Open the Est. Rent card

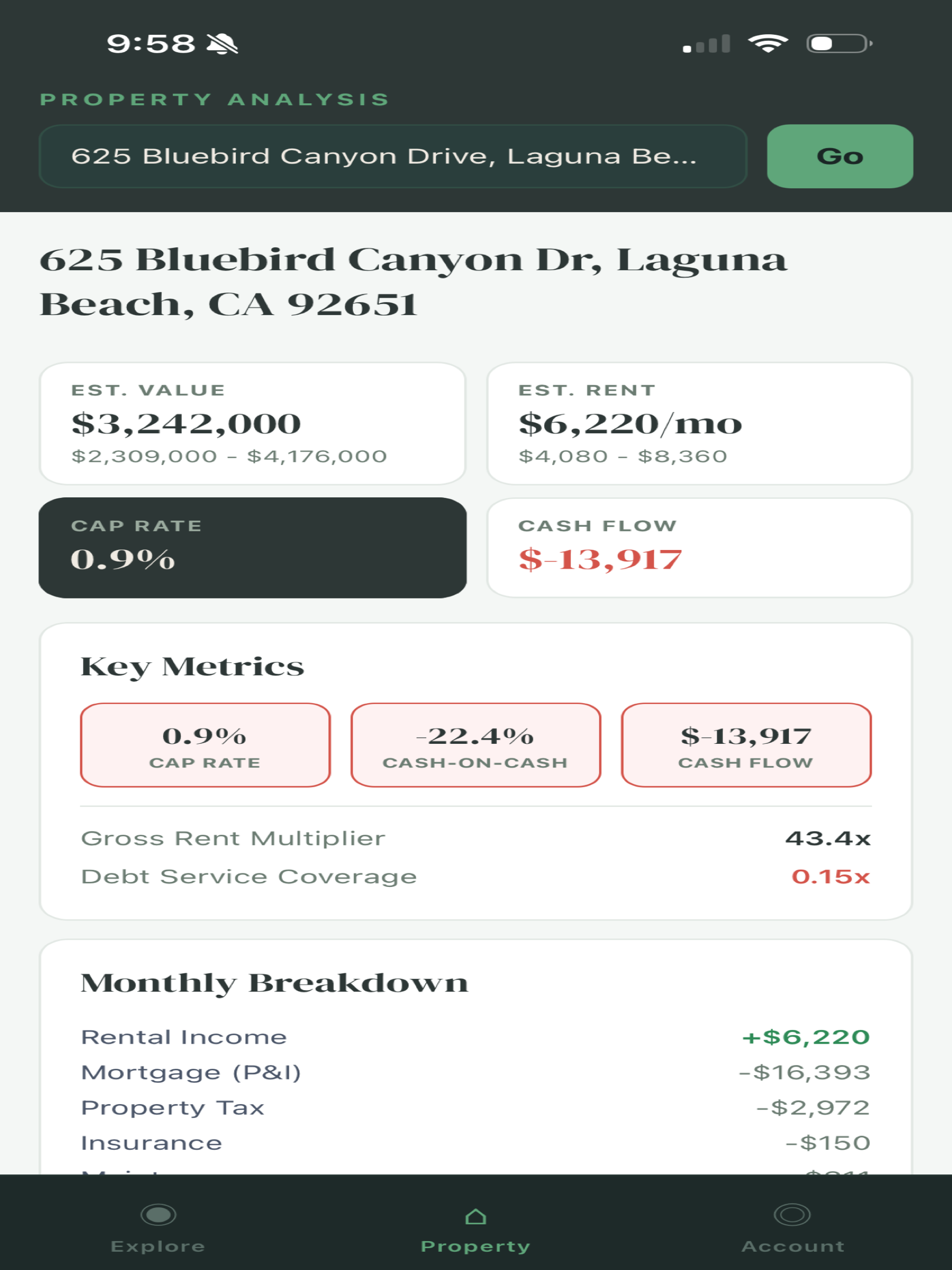tap(700, 423)
